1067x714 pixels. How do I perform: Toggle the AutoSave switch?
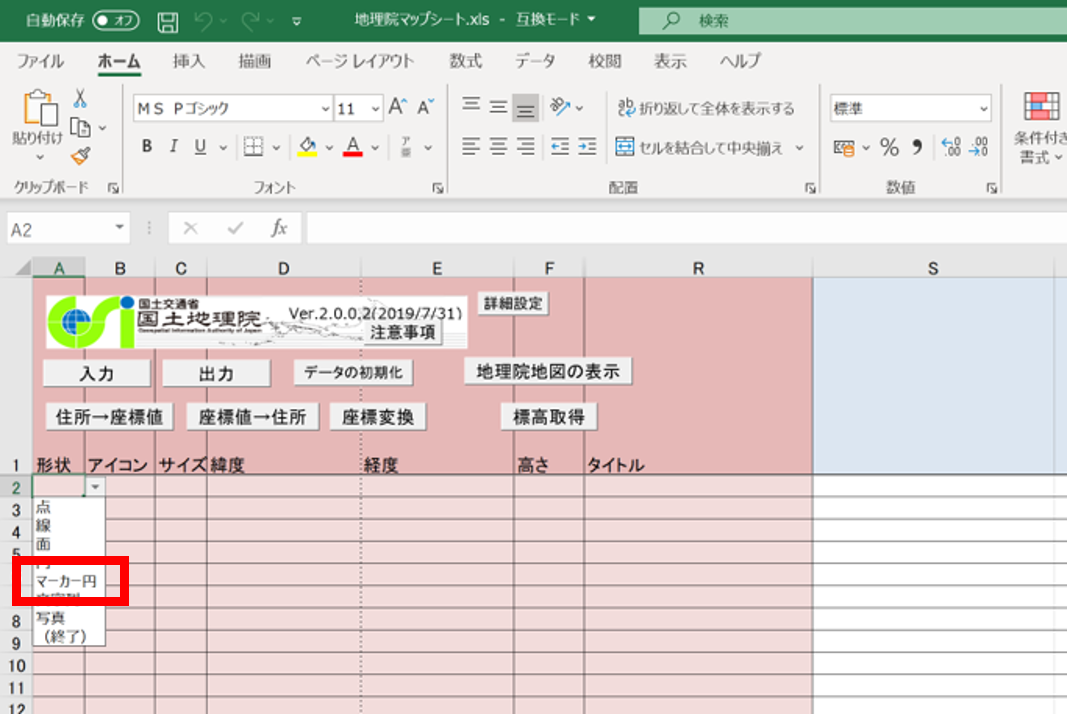click(x=115, y=20)
